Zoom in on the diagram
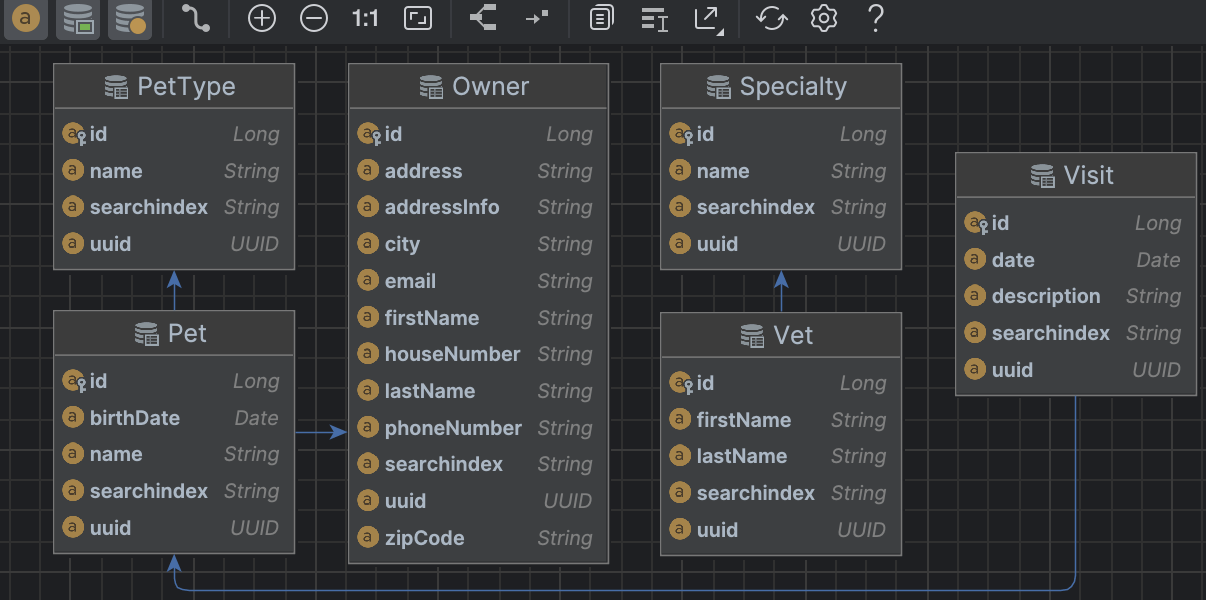 click(261, 18)
